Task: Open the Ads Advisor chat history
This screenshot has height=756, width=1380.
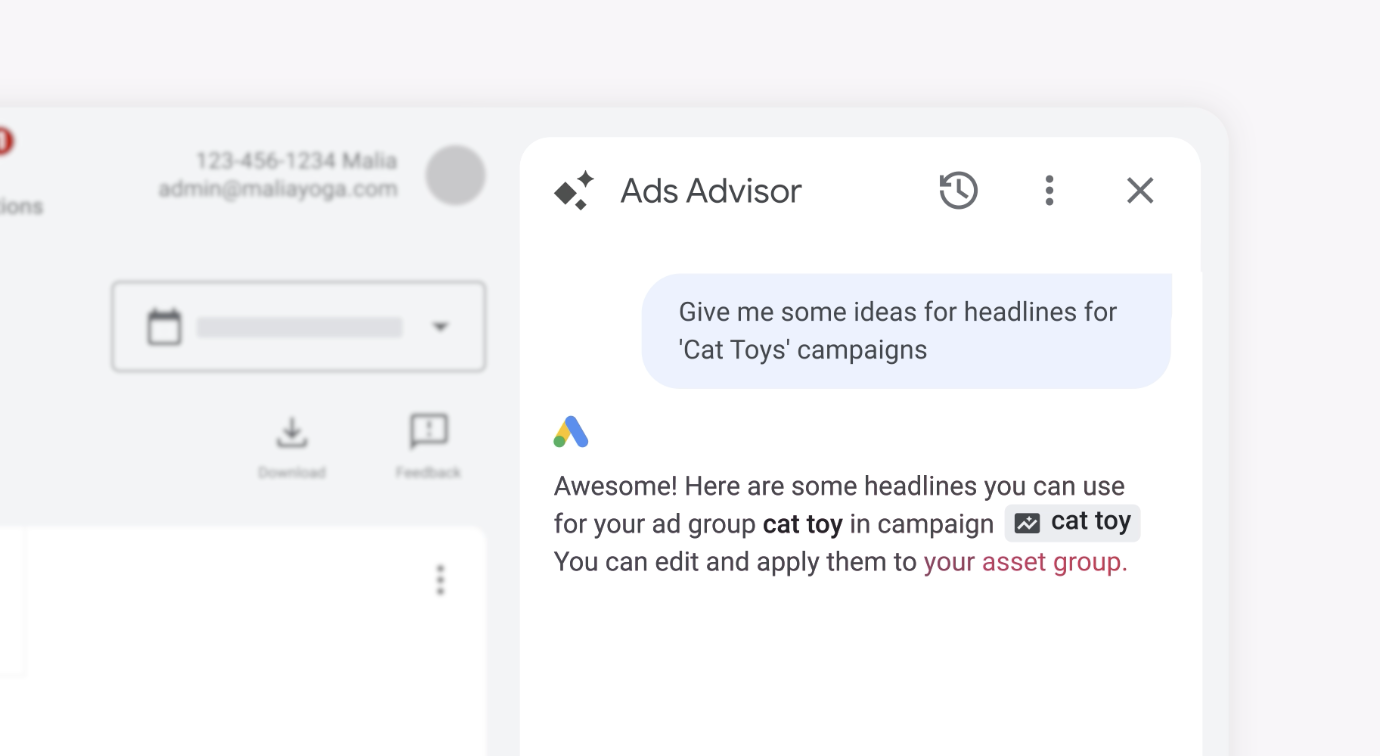Action: coord(958,190)
